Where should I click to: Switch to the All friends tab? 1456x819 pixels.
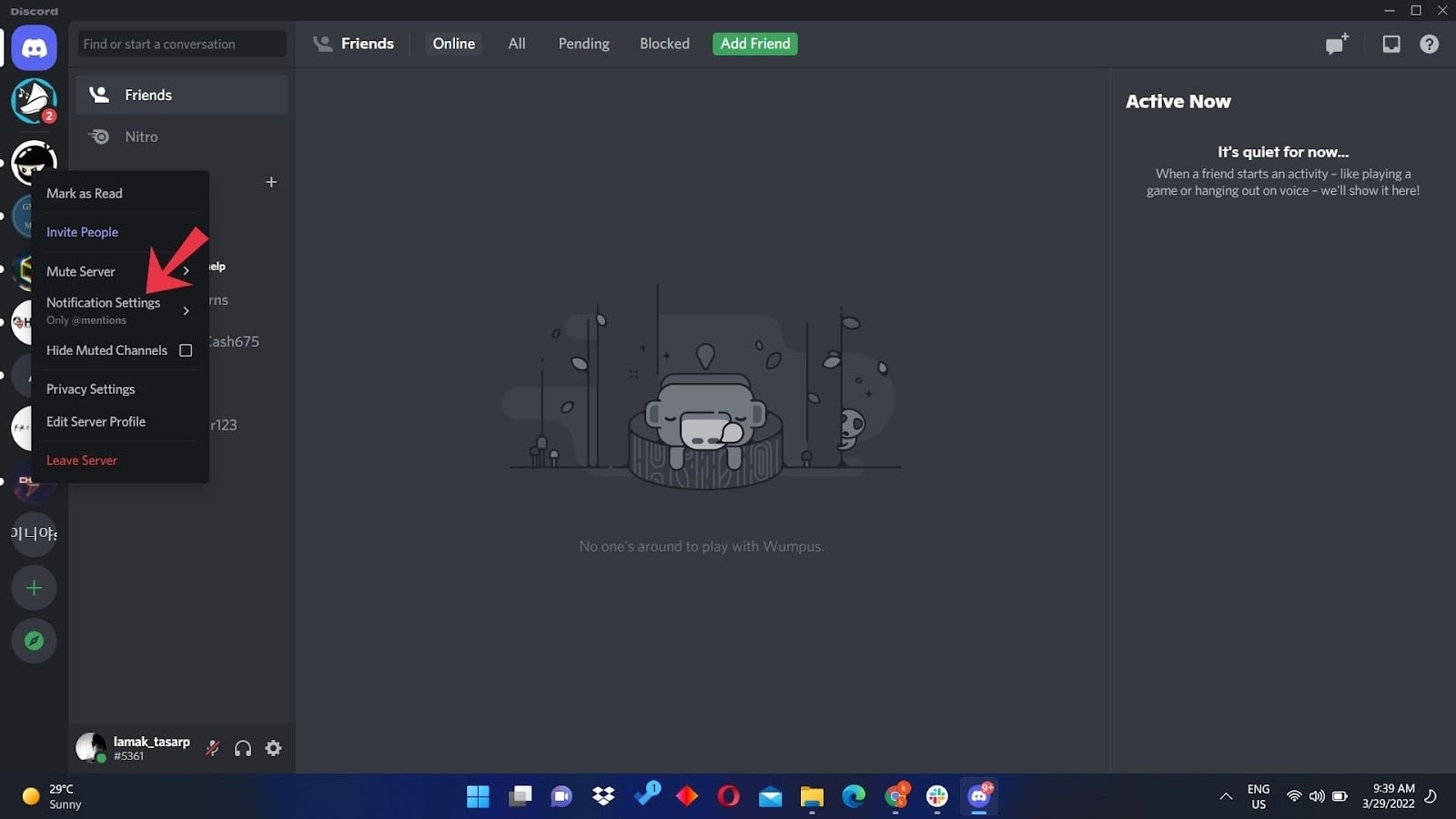tap(517, 44)
